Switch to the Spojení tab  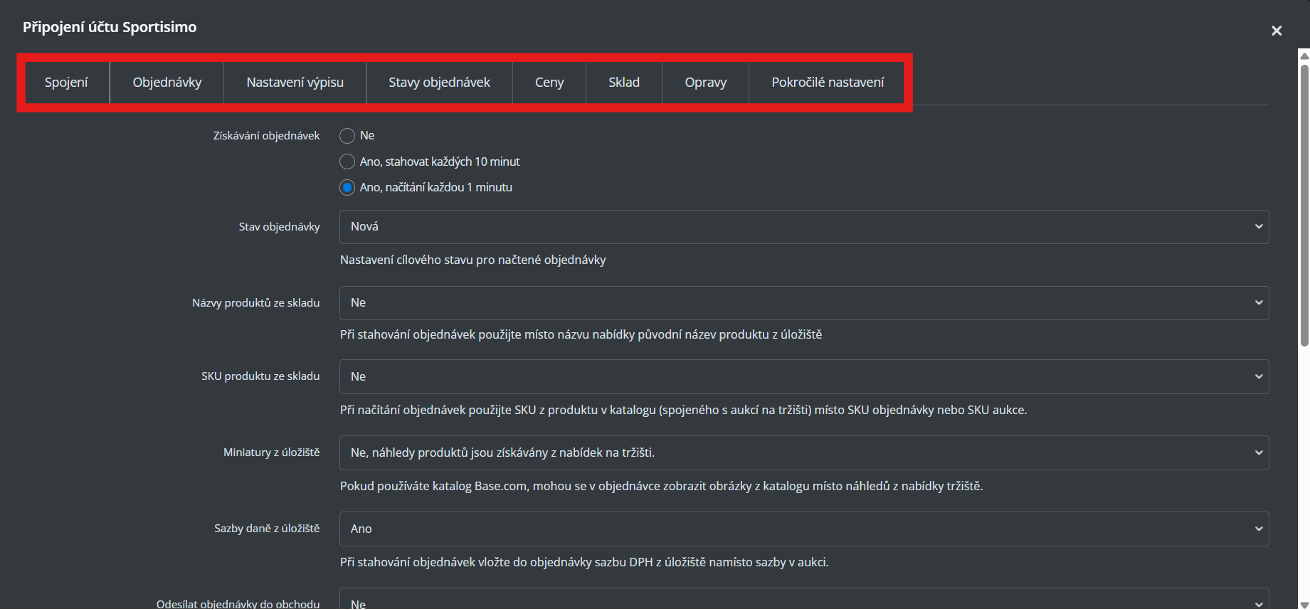pyautogui.click(x=66, y=83)
